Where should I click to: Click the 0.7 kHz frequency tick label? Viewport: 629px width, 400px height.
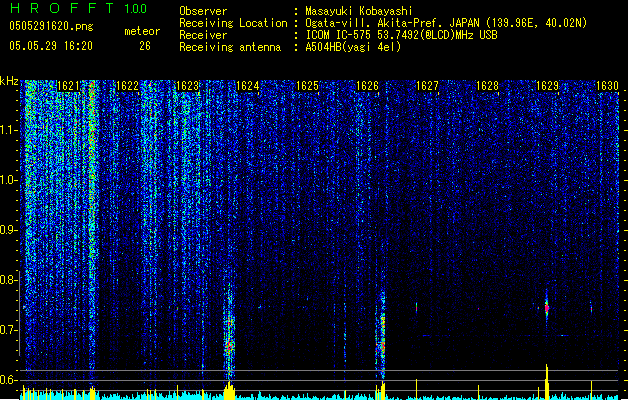(x=9, y=330)
